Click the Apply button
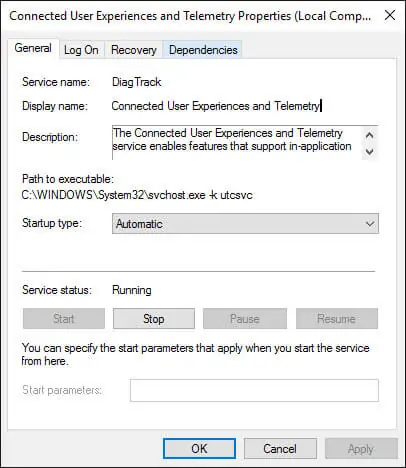 pyautogui.click(x=361, y=449)
